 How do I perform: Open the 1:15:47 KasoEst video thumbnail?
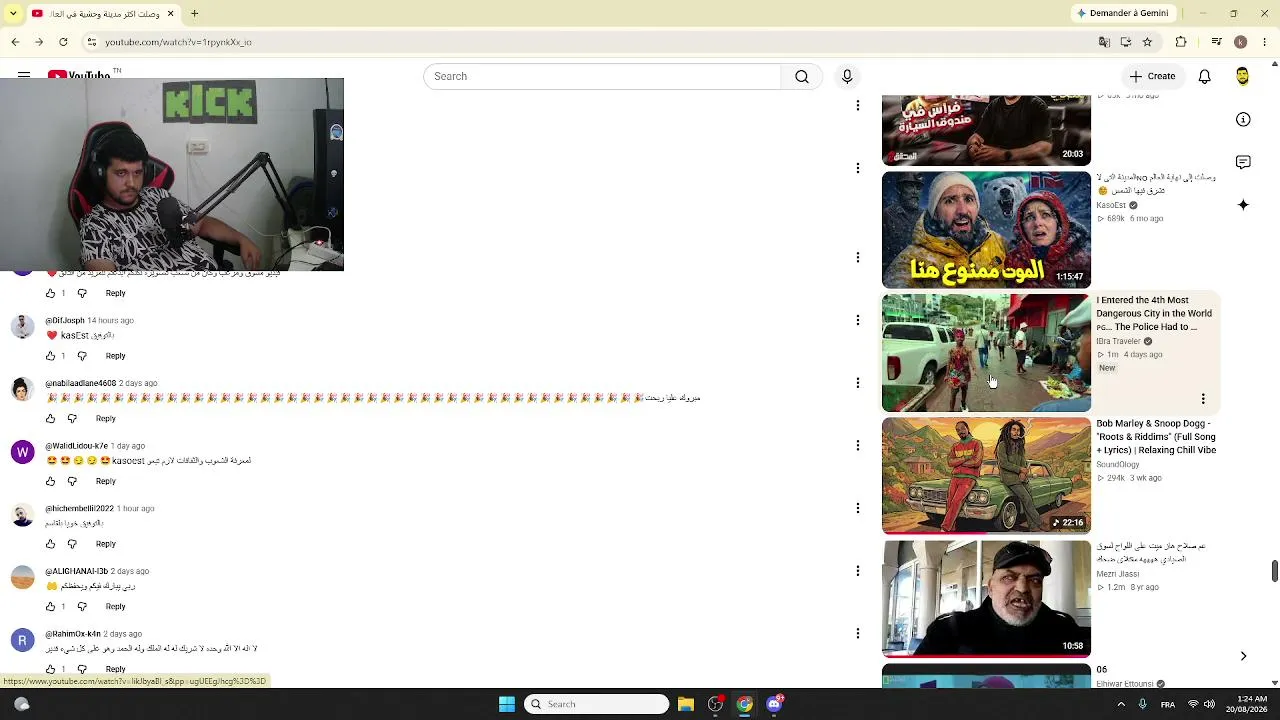click(x=986, y=230)
